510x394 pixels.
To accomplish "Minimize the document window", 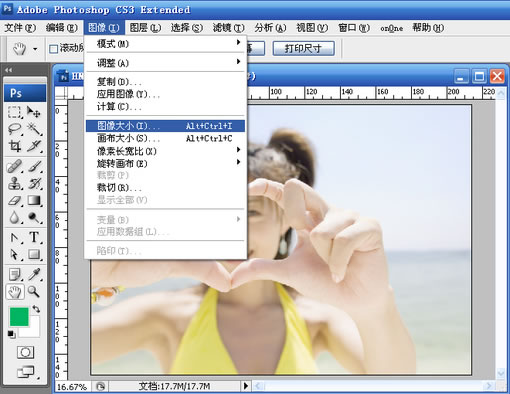I will (462, 76).
